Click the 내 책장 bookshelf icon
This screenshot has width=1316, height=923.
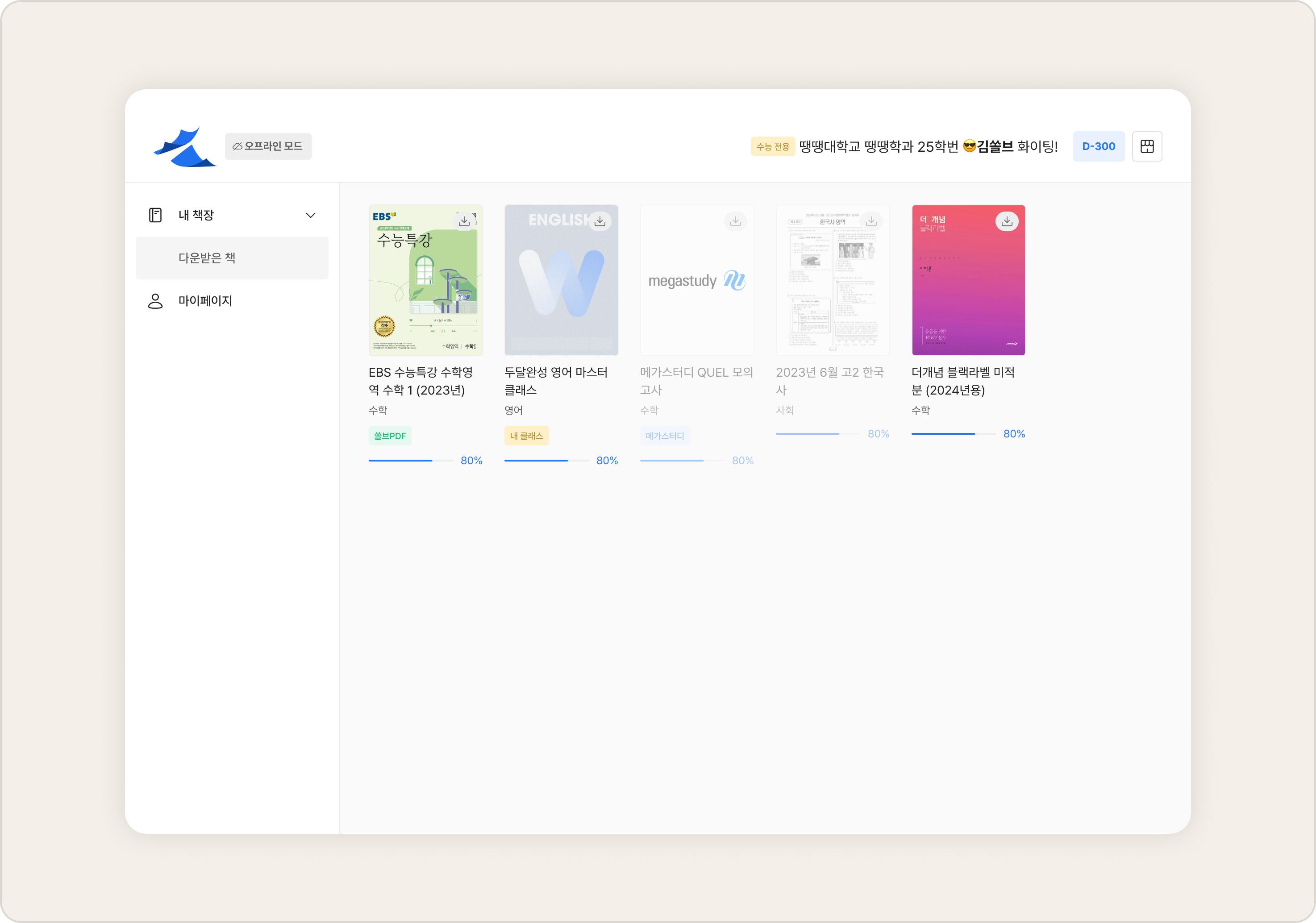(155, 215)
